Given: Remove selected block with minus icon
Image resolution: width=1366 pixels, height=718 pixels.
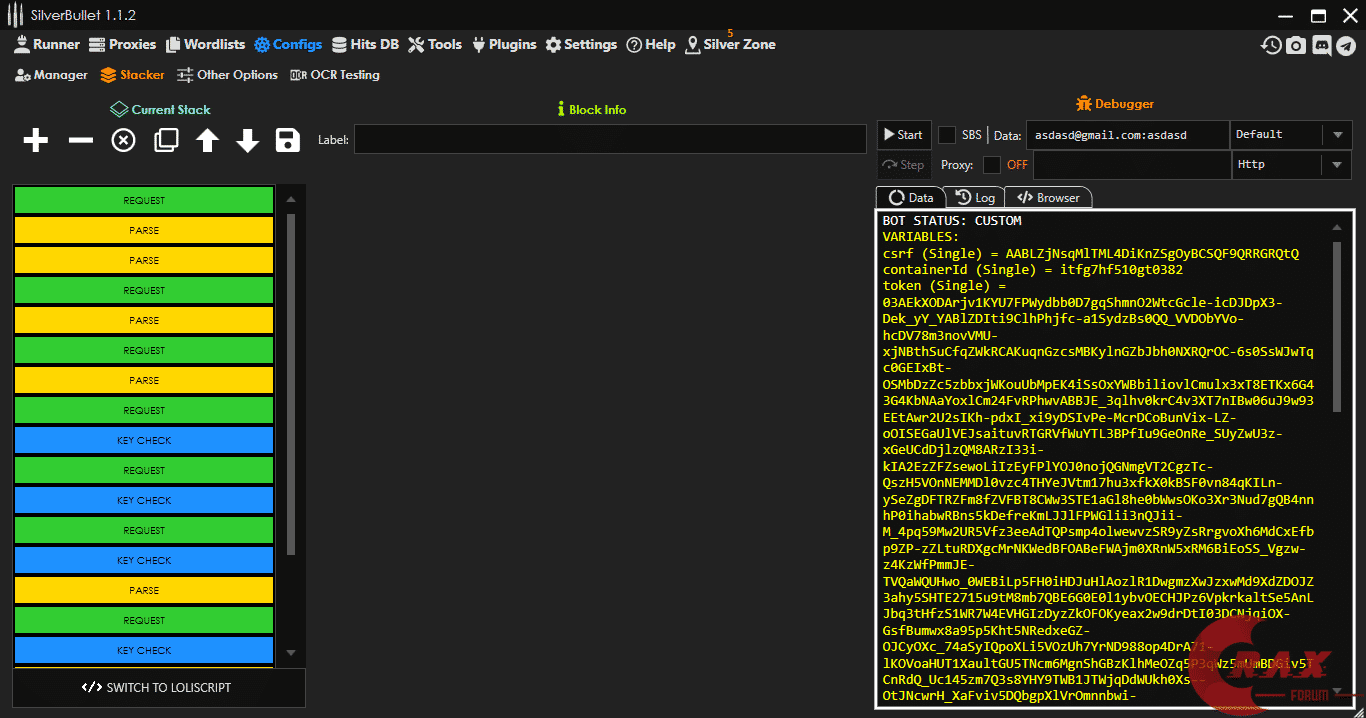Looking at the screenshot, I should click(x=80, y=141).
